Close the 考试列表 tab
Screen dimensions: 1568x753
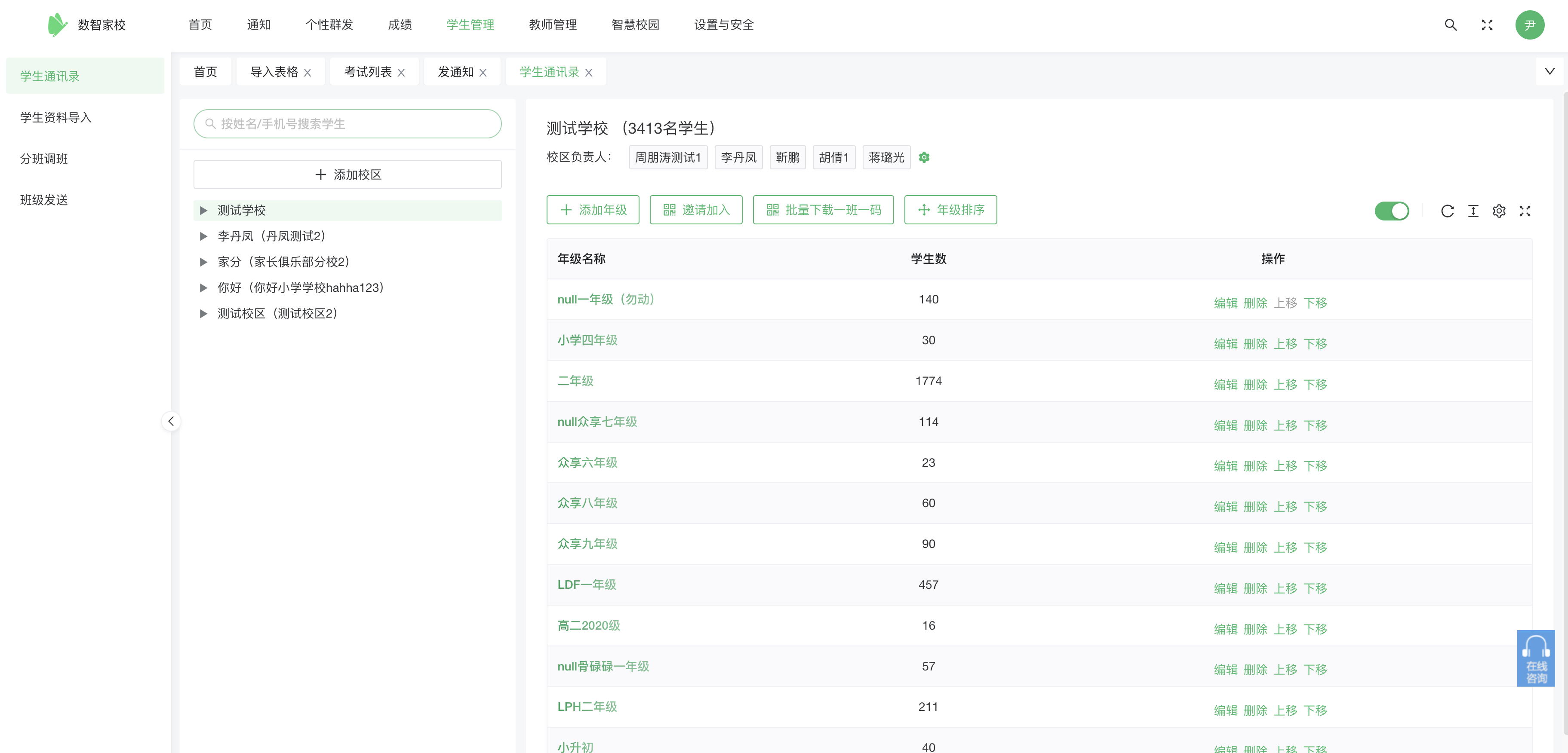click(x=401, y=73)
